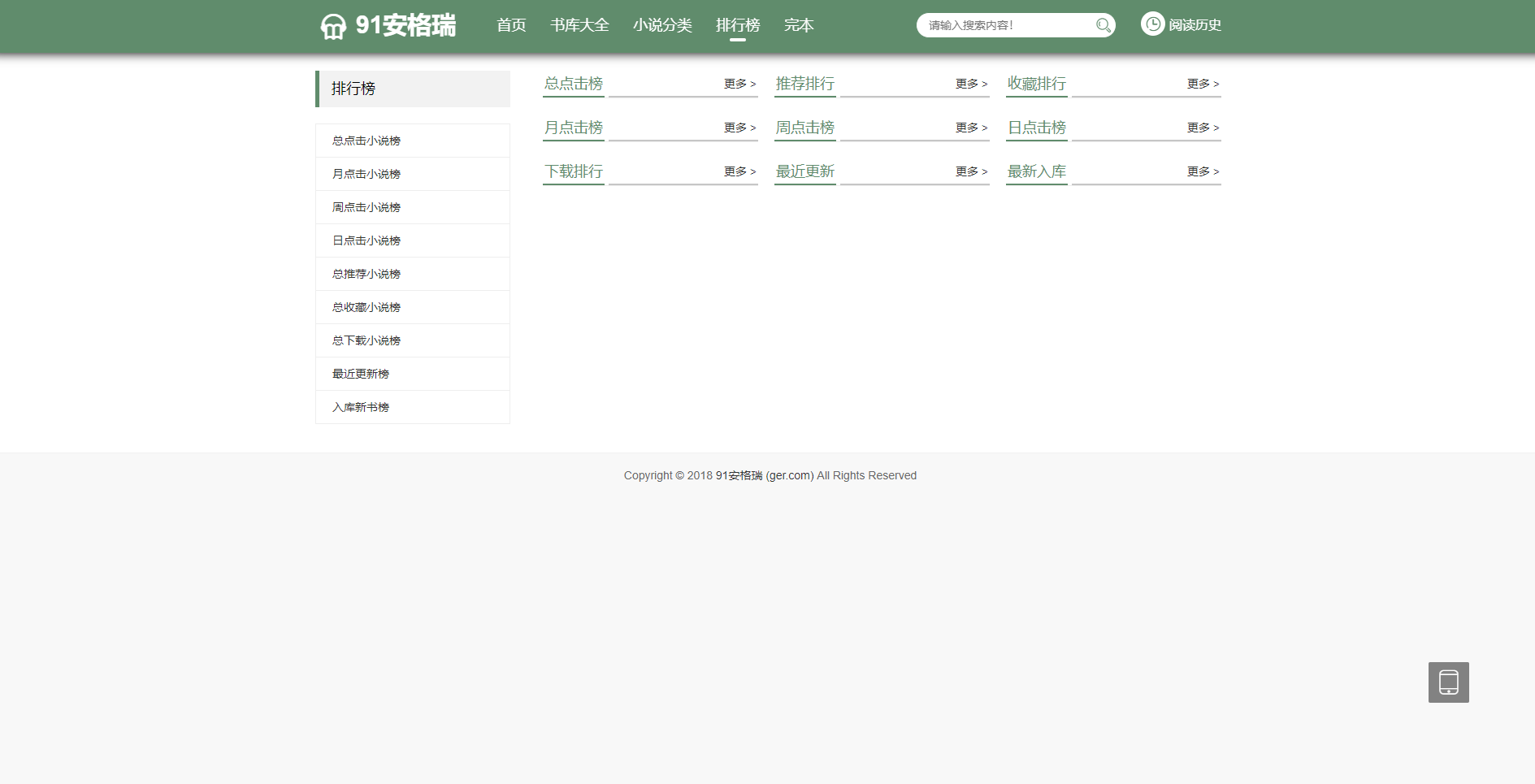This screenshot has width=1535, height=784.
Task: Select 完本 in the top navigation
Action: point(799,25)
